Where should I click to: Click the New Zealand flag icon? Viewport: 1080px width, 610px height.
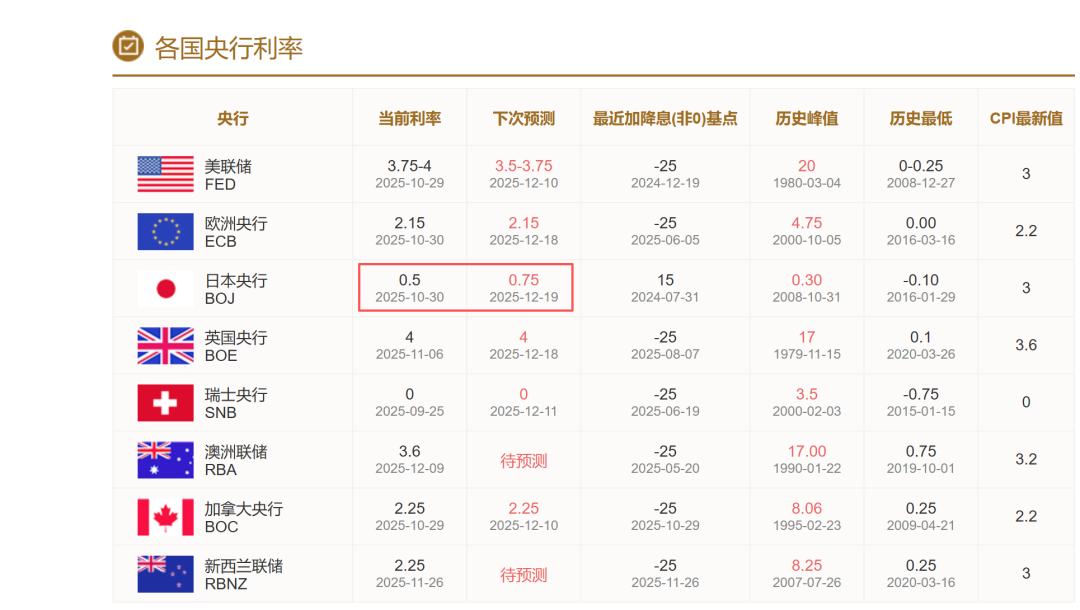pyautogui.click(x=165, y=574)
